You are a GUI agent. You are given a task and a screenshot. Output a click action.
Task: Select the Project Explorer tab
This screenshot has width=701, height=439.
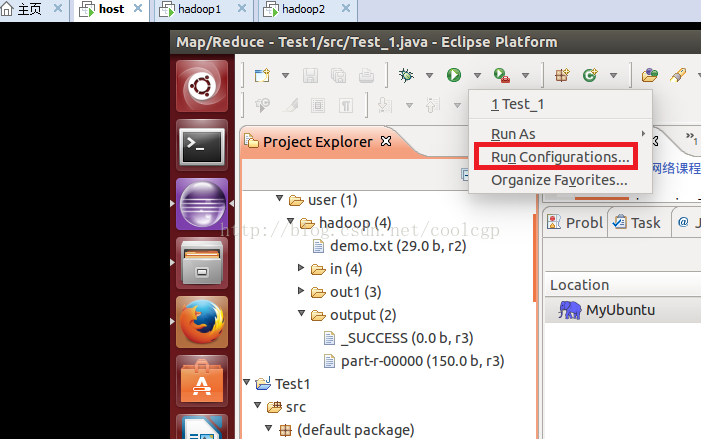tap(317, 142)
